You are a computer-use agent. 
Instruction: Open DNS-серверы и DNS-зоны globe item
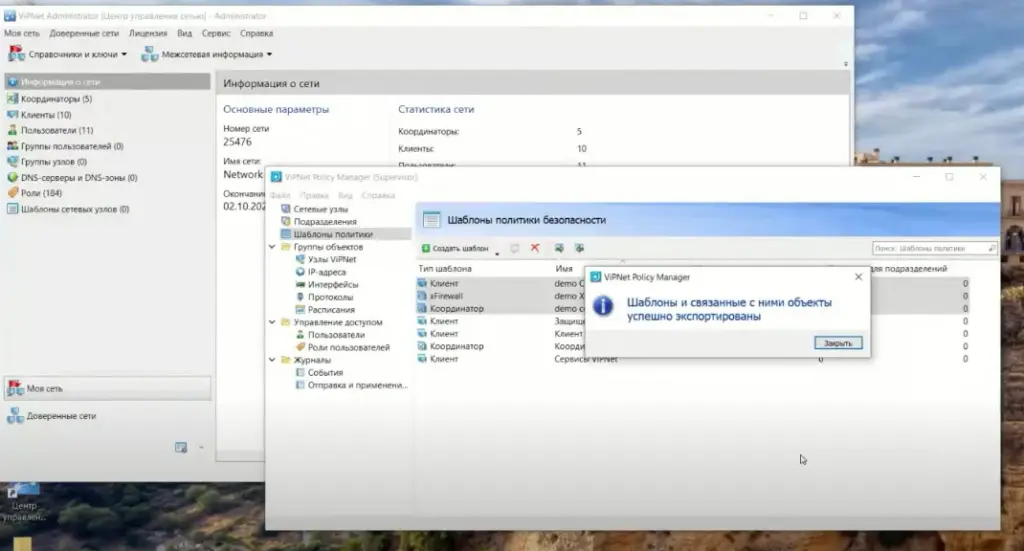(x=13, y=177)
